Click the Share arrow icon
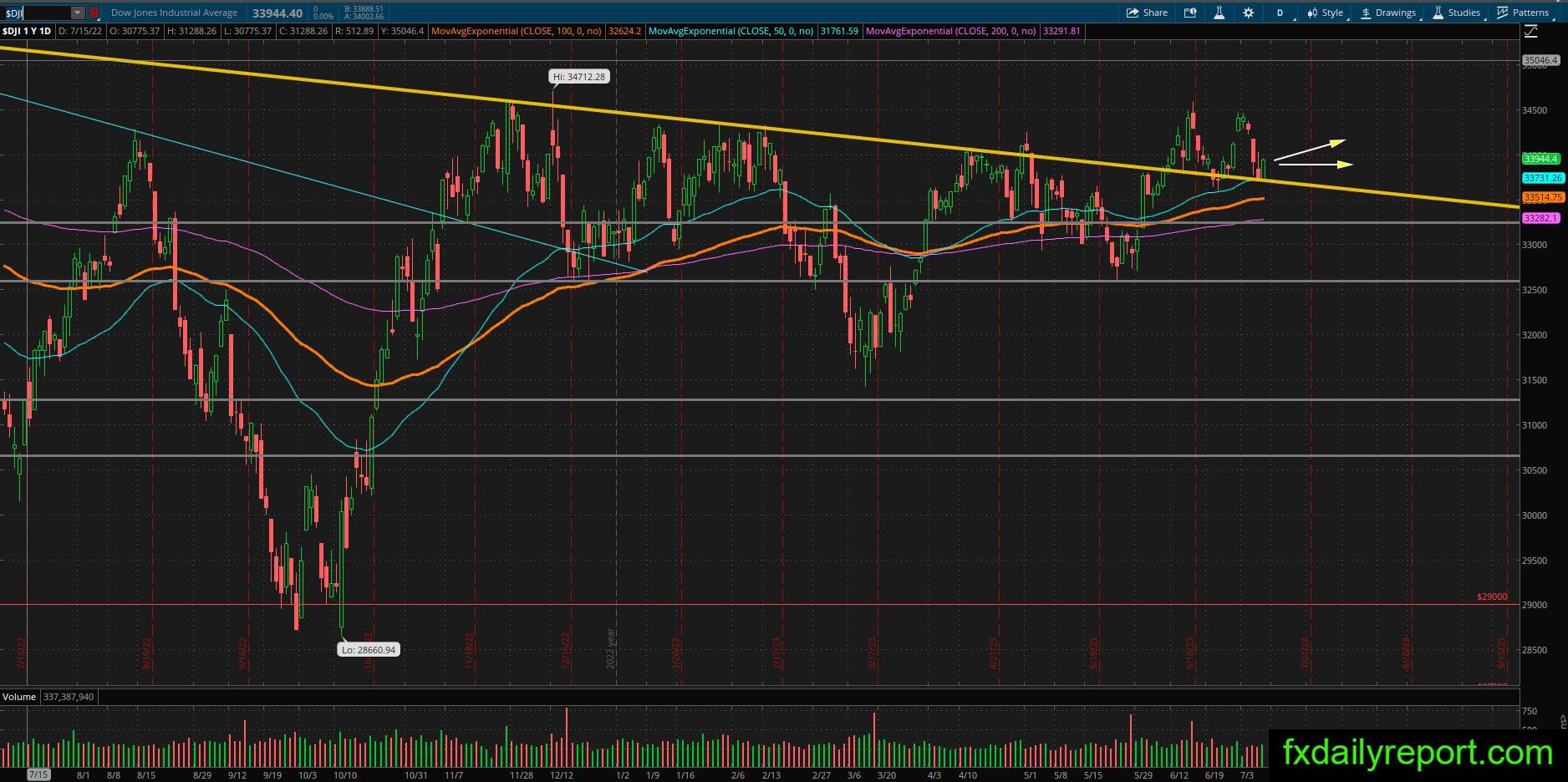Viewport: 1568px width, 782px height. (x=1133, y=13)
